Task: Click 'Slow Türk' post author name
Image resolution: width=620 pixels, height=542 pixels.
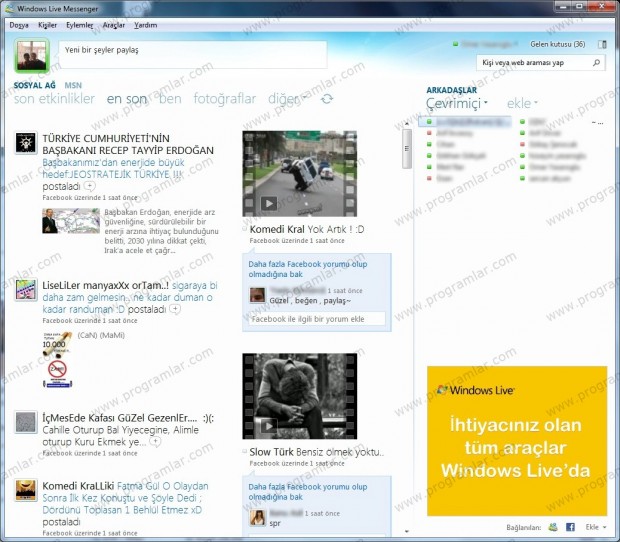Action: [271, 452]
